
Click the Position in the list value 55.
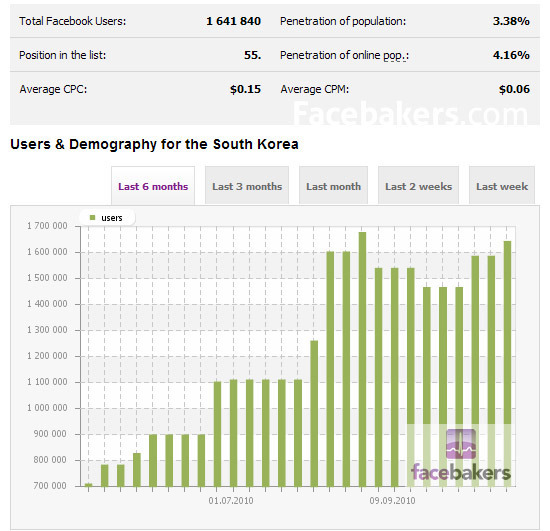253,55
